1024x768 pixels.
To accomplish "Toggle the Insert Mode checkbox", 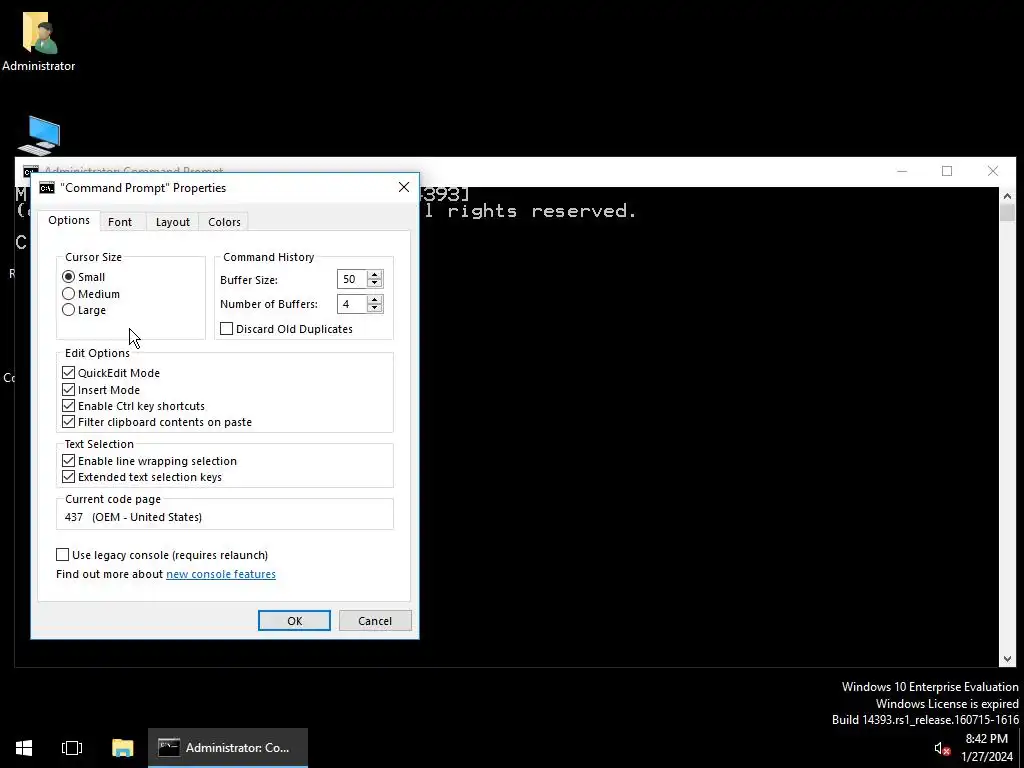I will [x=69, y=390].
